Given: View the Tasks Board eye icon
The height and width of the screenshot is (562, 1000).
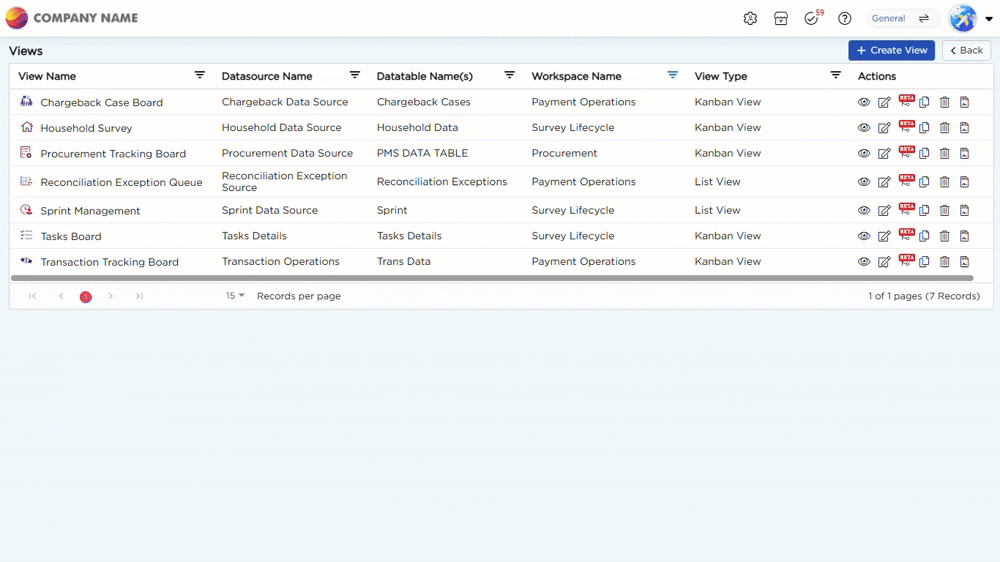Looking at the screenshot, I should pos(864,236).
